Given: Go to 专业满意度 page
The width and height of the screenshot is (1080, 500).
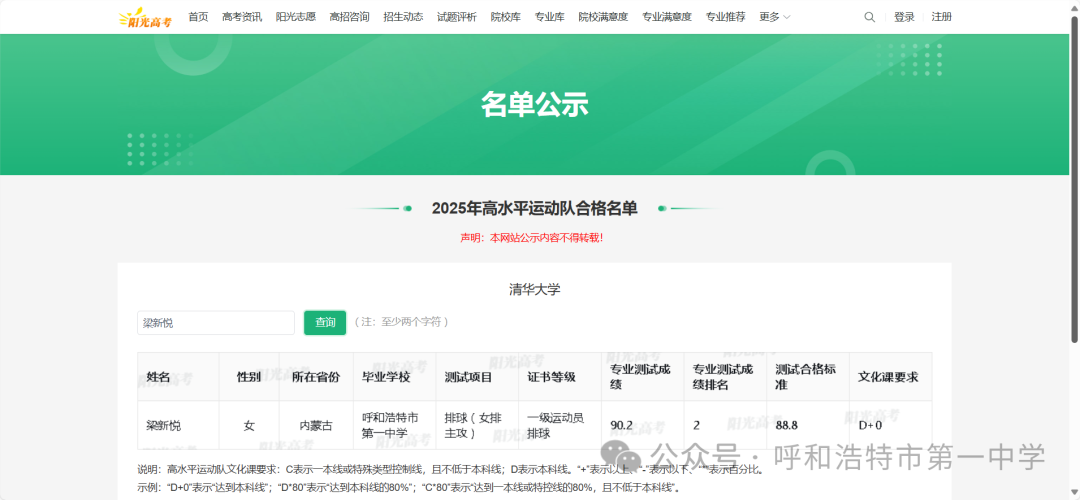Looking at the screenshot, I should click(x=667, y=17).
